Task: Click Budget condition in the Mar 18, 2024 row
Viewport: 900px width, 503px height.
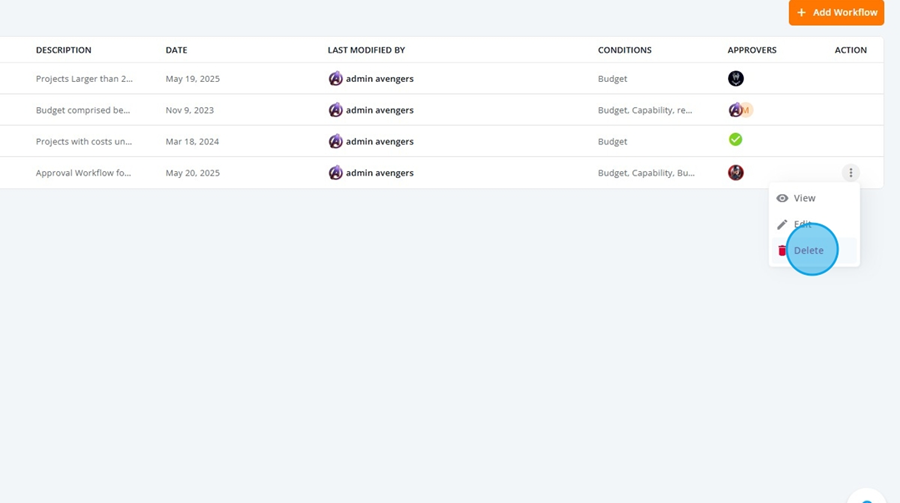Action: coord(612,141)
